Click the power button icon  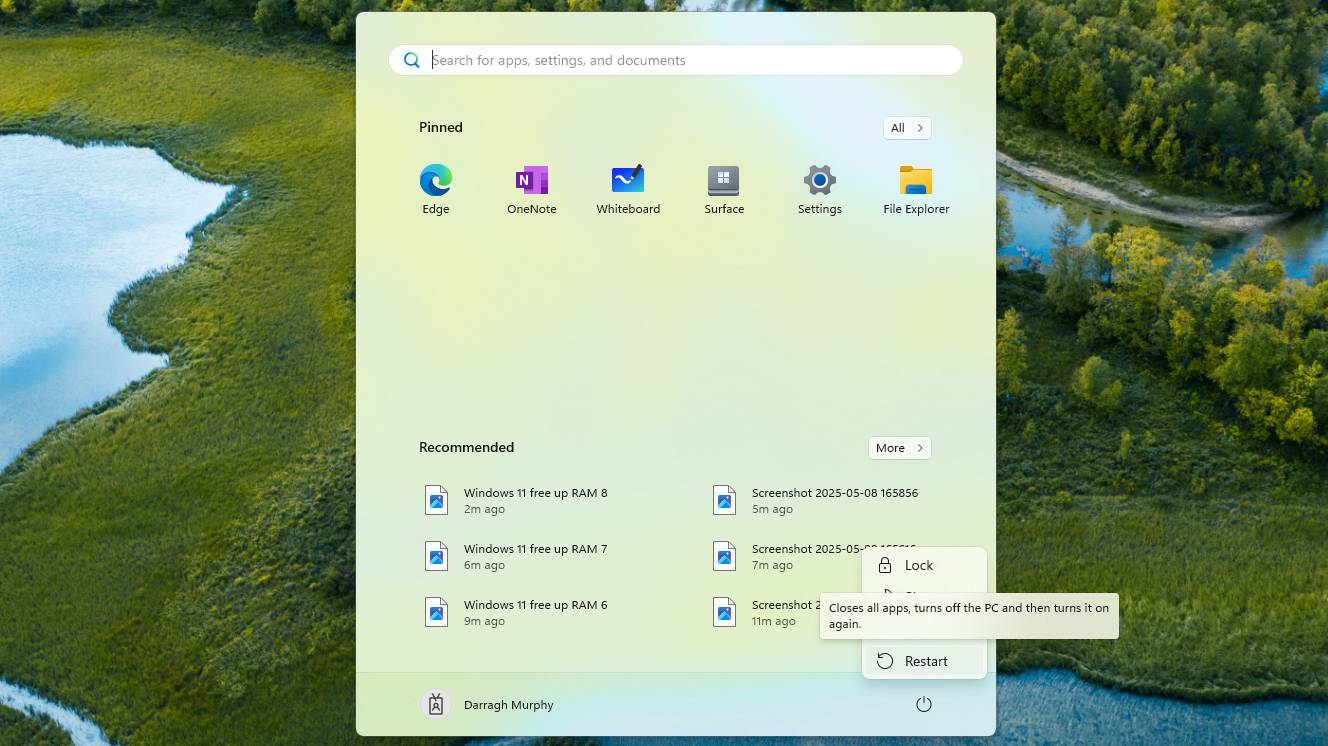tap(923, 704)
